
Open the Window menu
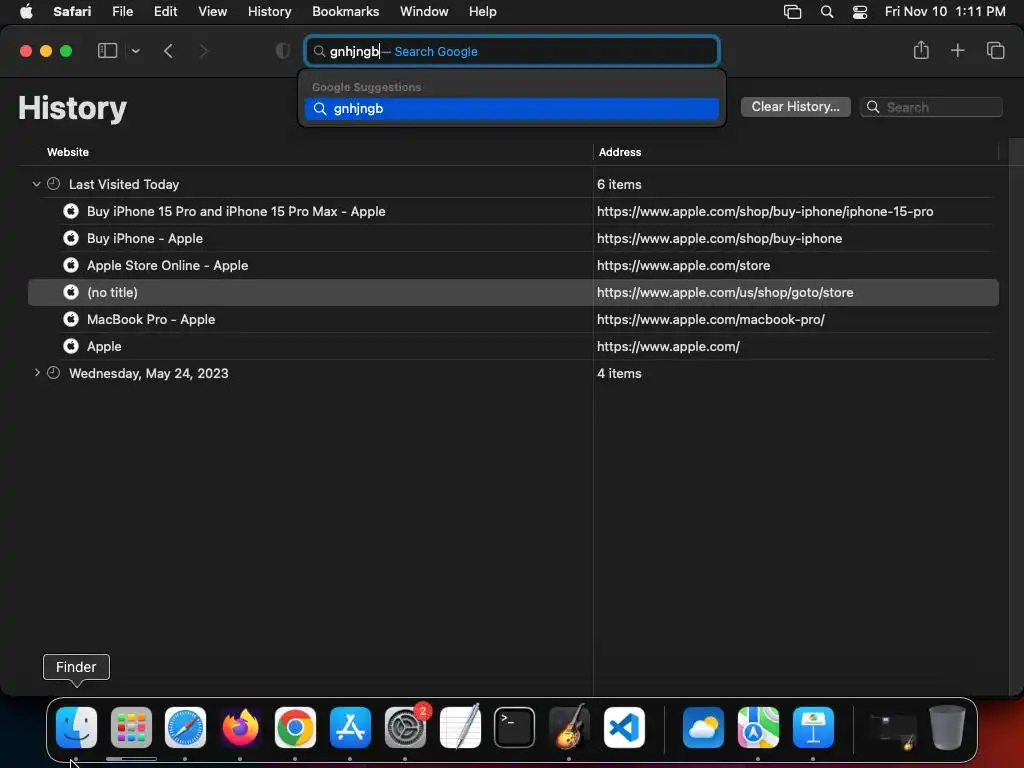point(424,11)
